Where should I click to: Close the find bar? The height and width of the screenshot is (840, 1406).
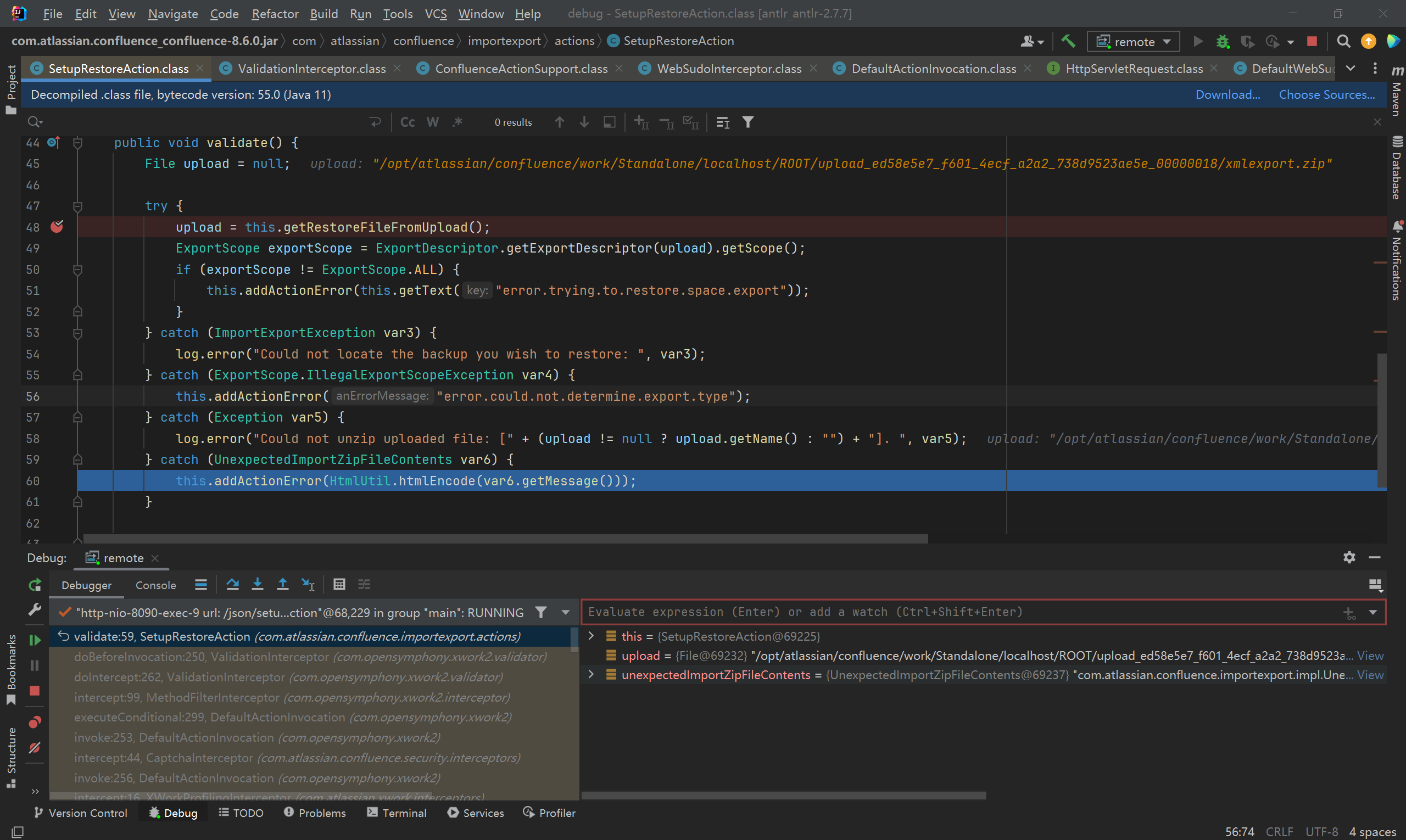coord(1377,122)
